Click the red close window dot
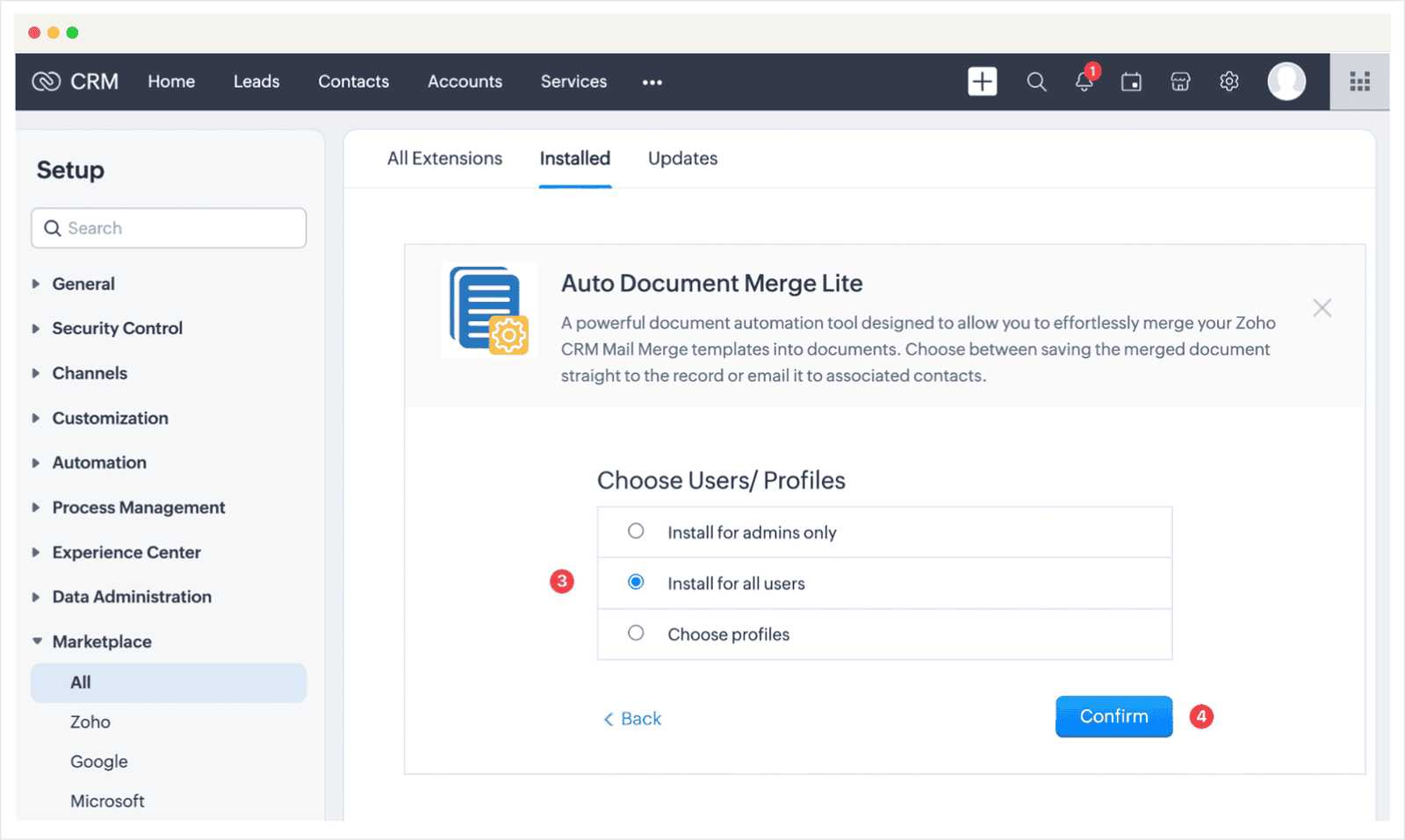The image size is (1405, 840). click(x=34, y=32)
